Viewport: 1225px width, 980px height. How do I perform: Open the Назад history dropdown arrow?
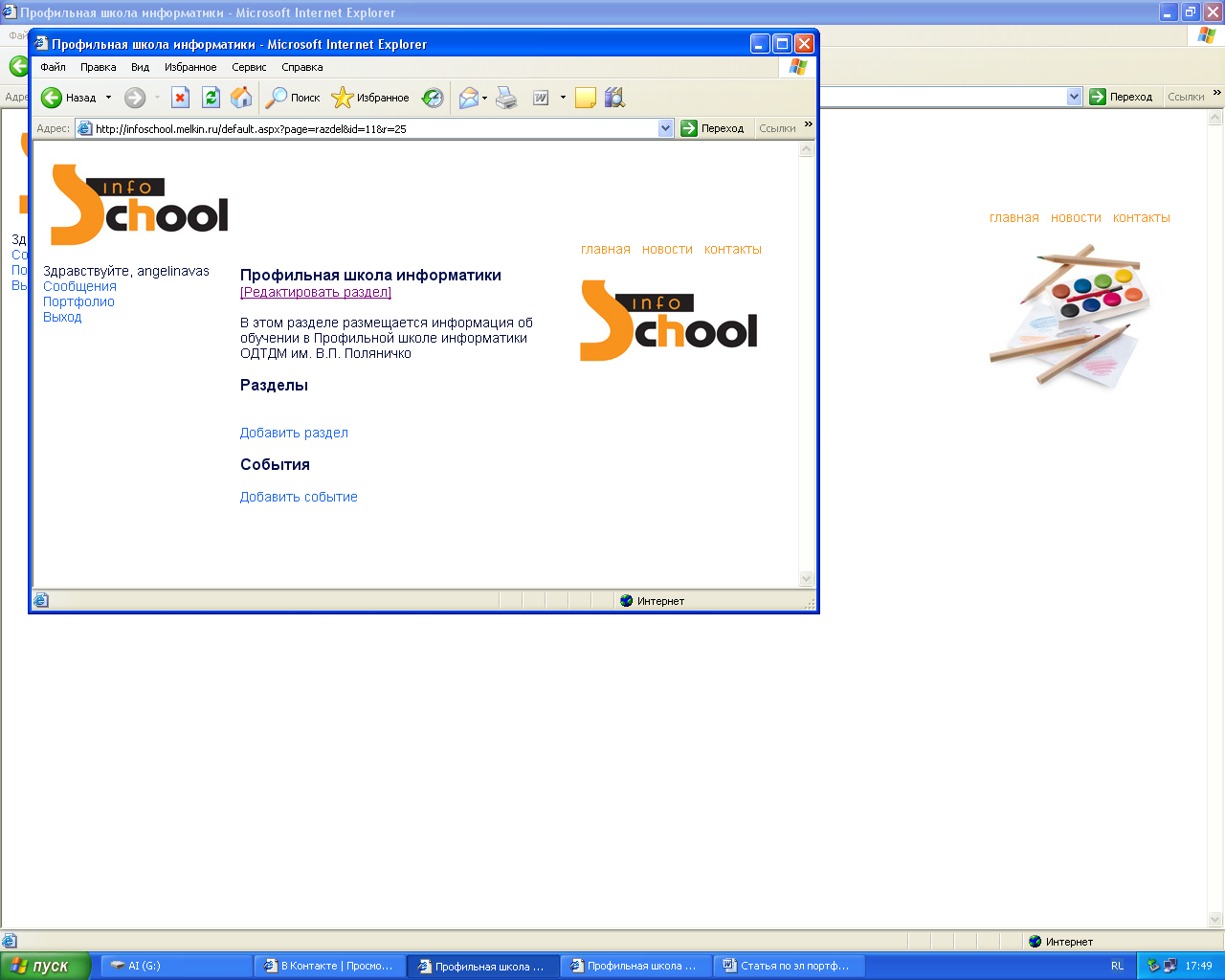coord(108,98)
